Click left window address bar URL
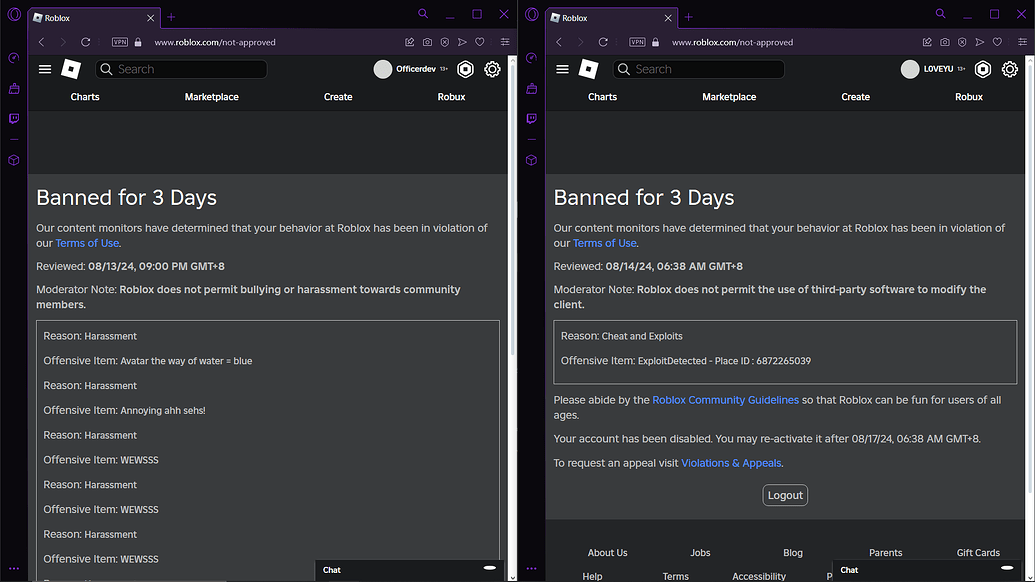The width and height of the screenshot is (1035, 582). (215, 42)
